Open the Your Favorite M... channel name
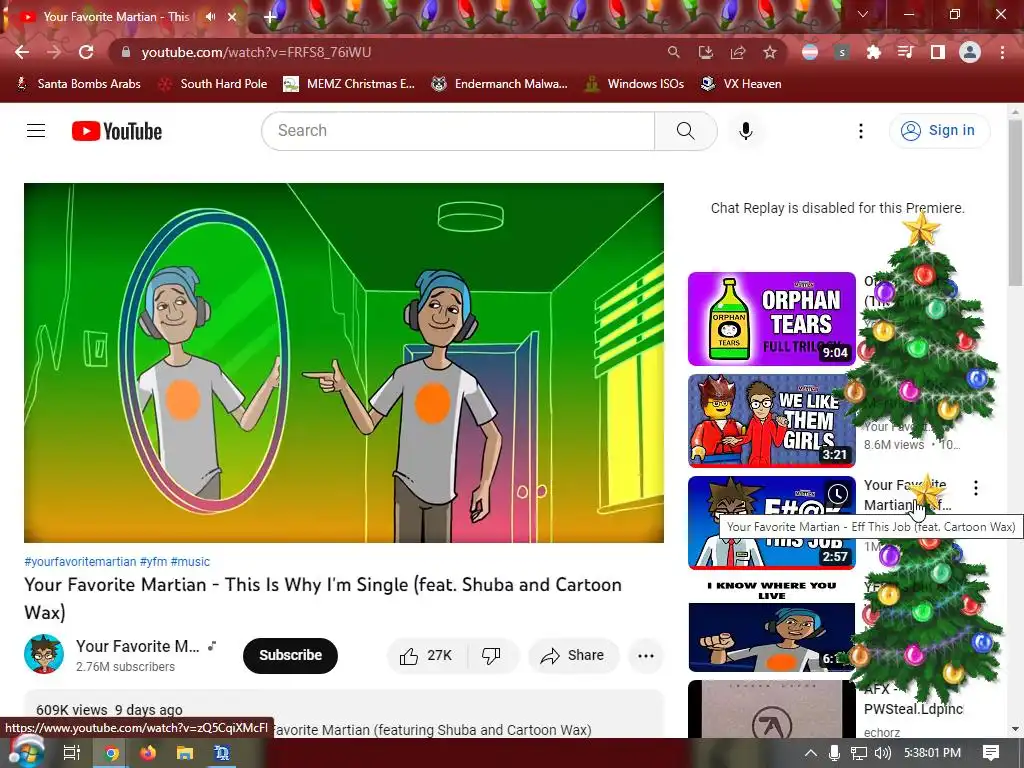Screen dimensions: 1024x768 (138, 646)
